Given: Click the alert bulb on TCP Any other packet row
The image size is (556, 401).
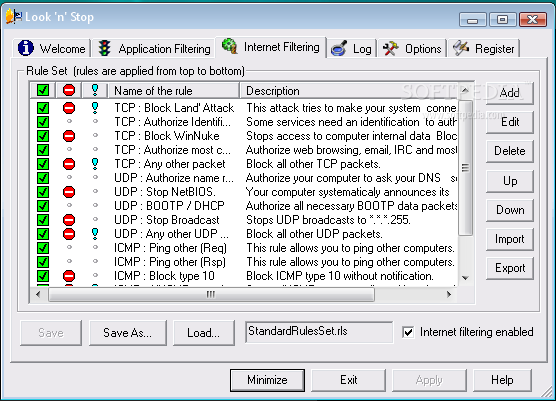Looking at the screenshot, I should 95,163.
